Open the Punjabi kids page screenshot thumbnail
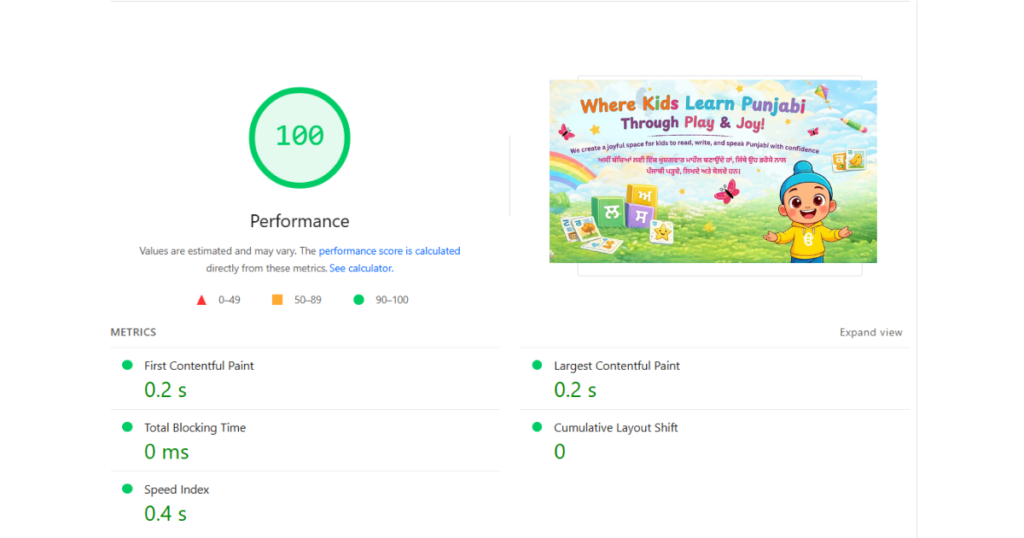Image resolution: width=1024 pixels, height=538 pixels. coord(712,171)
